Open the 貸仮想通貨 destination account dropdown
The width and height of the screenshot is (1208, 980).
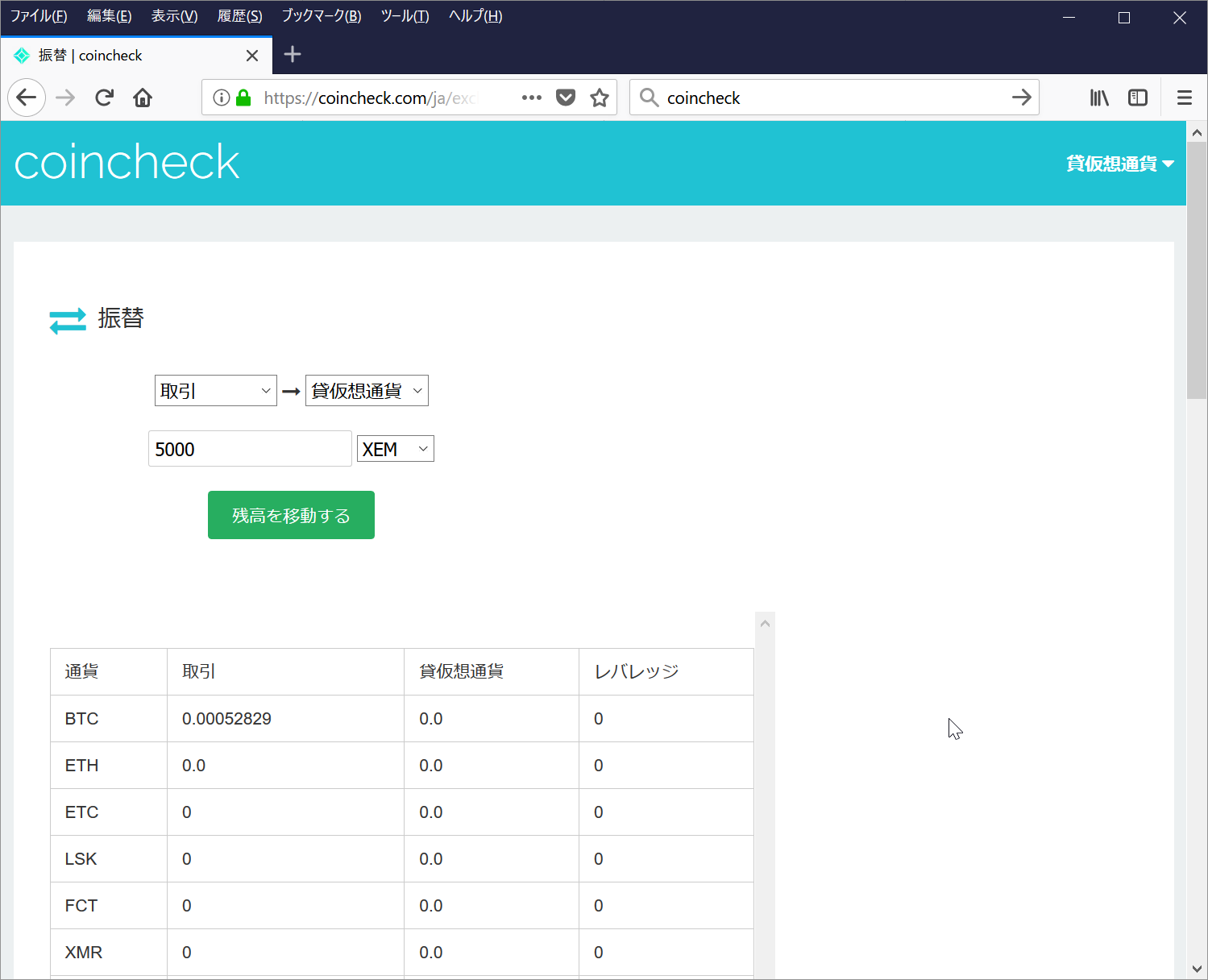point(367,391)
